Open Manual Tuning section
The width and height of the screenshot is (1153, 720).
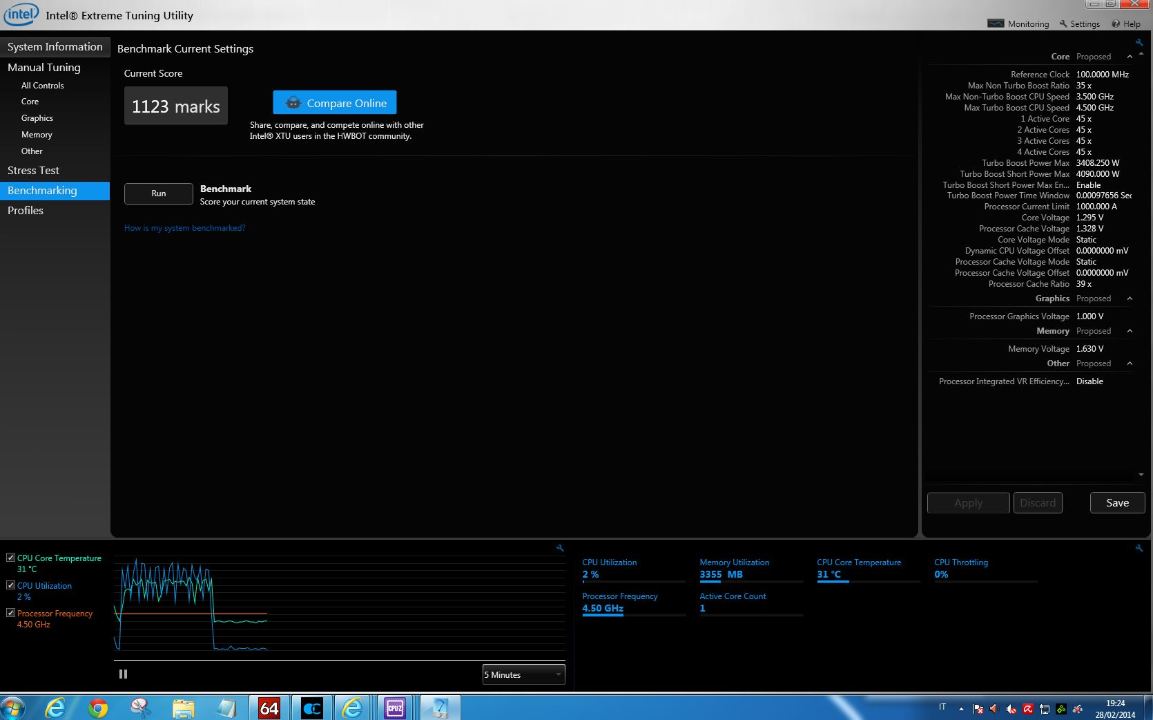click(44, 67)
